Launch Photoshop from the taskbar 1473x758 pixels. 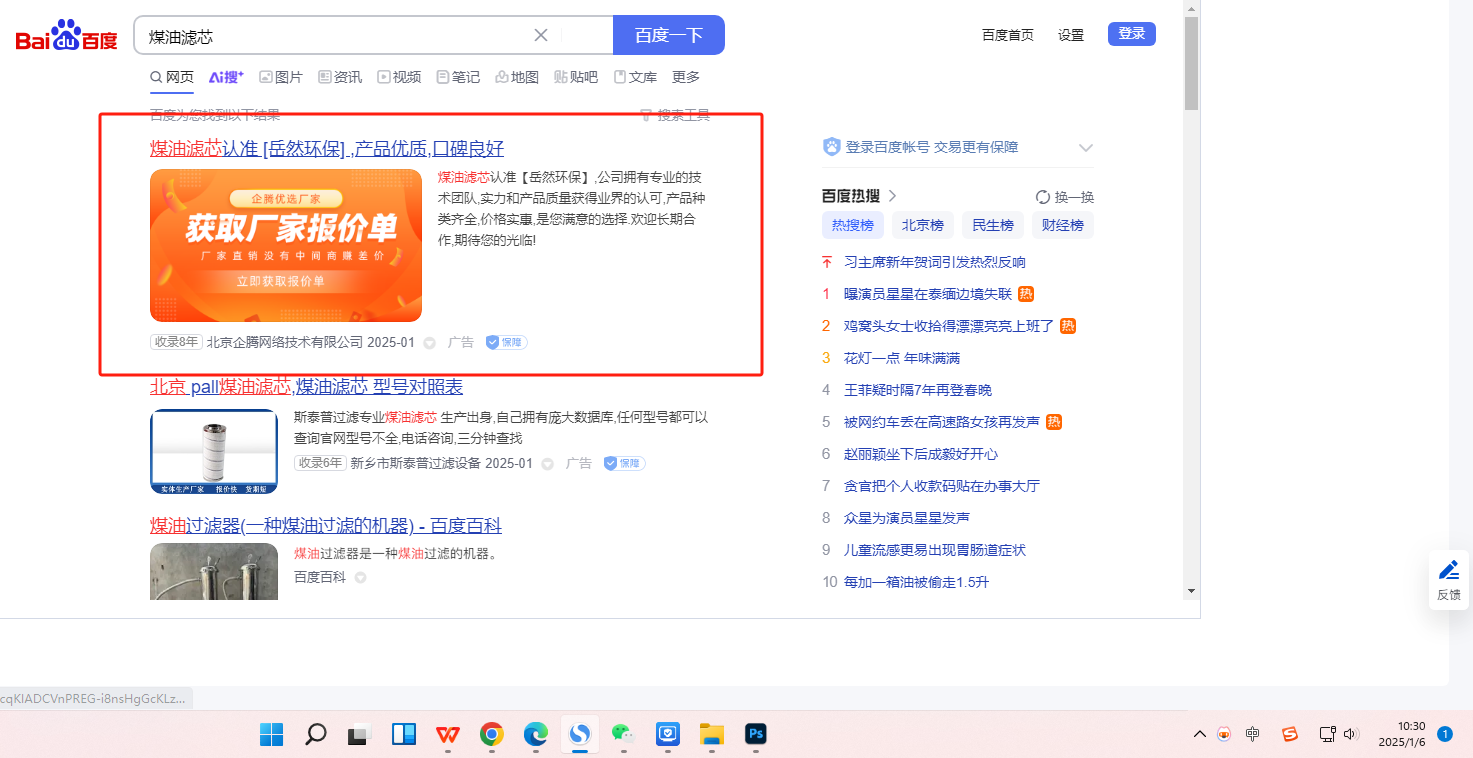click(756, 735)
